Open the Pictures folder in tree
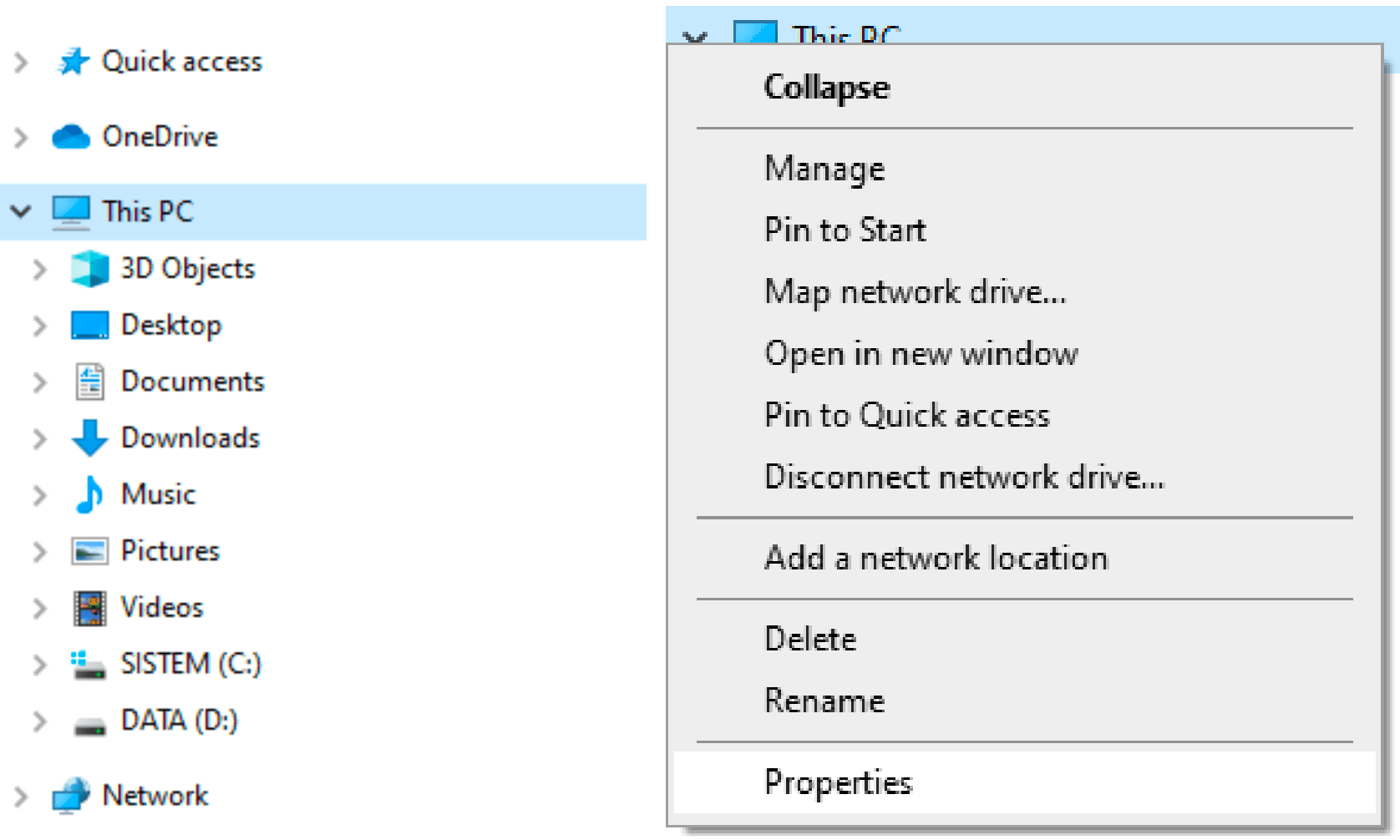Viewport: 1400px width, 840px height. pos(170,551)
